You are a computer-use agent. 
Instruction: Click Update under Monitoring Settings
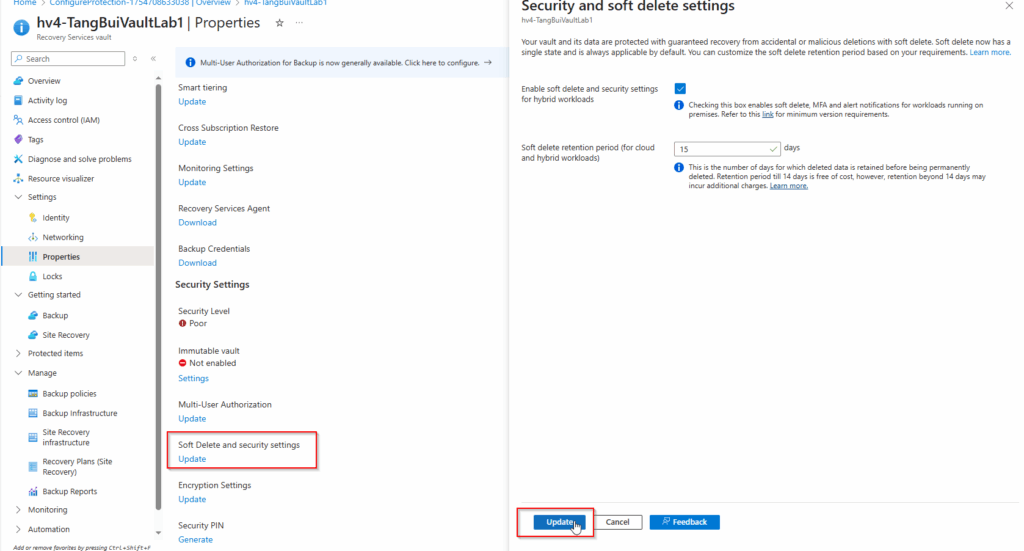pos(192,183)
